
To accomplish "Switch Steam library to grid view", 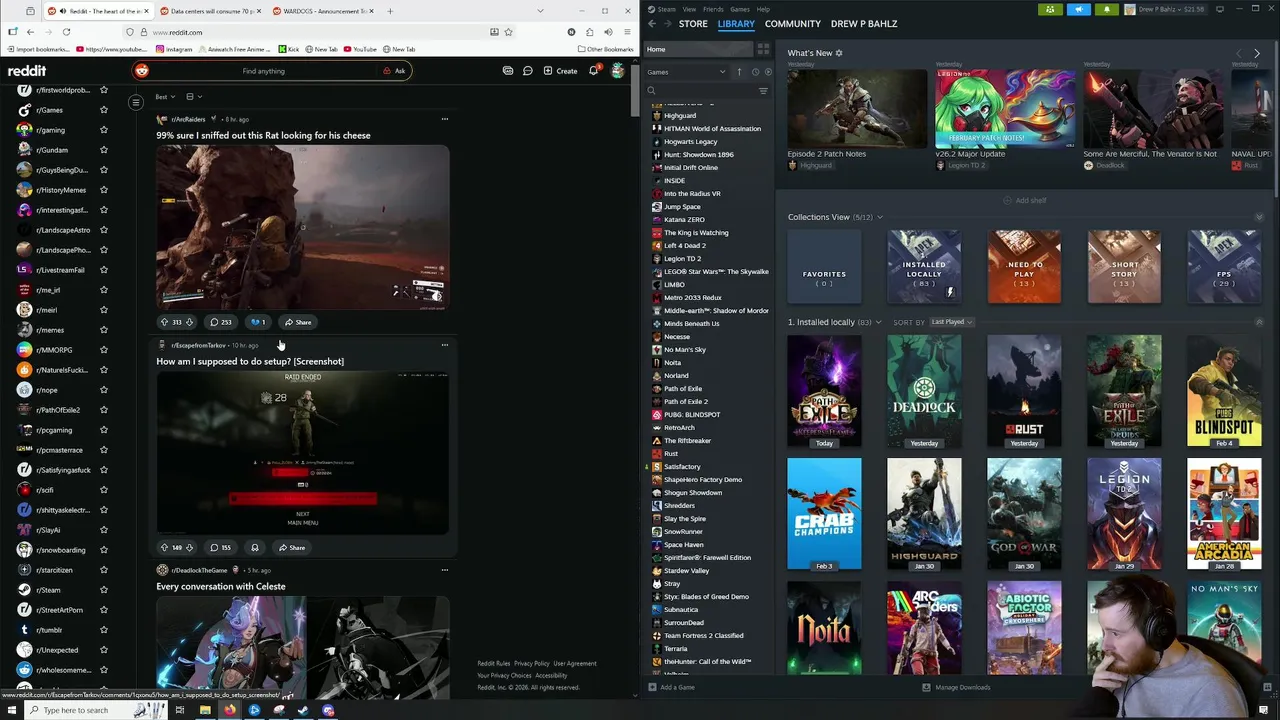I will tap(763, 49).
